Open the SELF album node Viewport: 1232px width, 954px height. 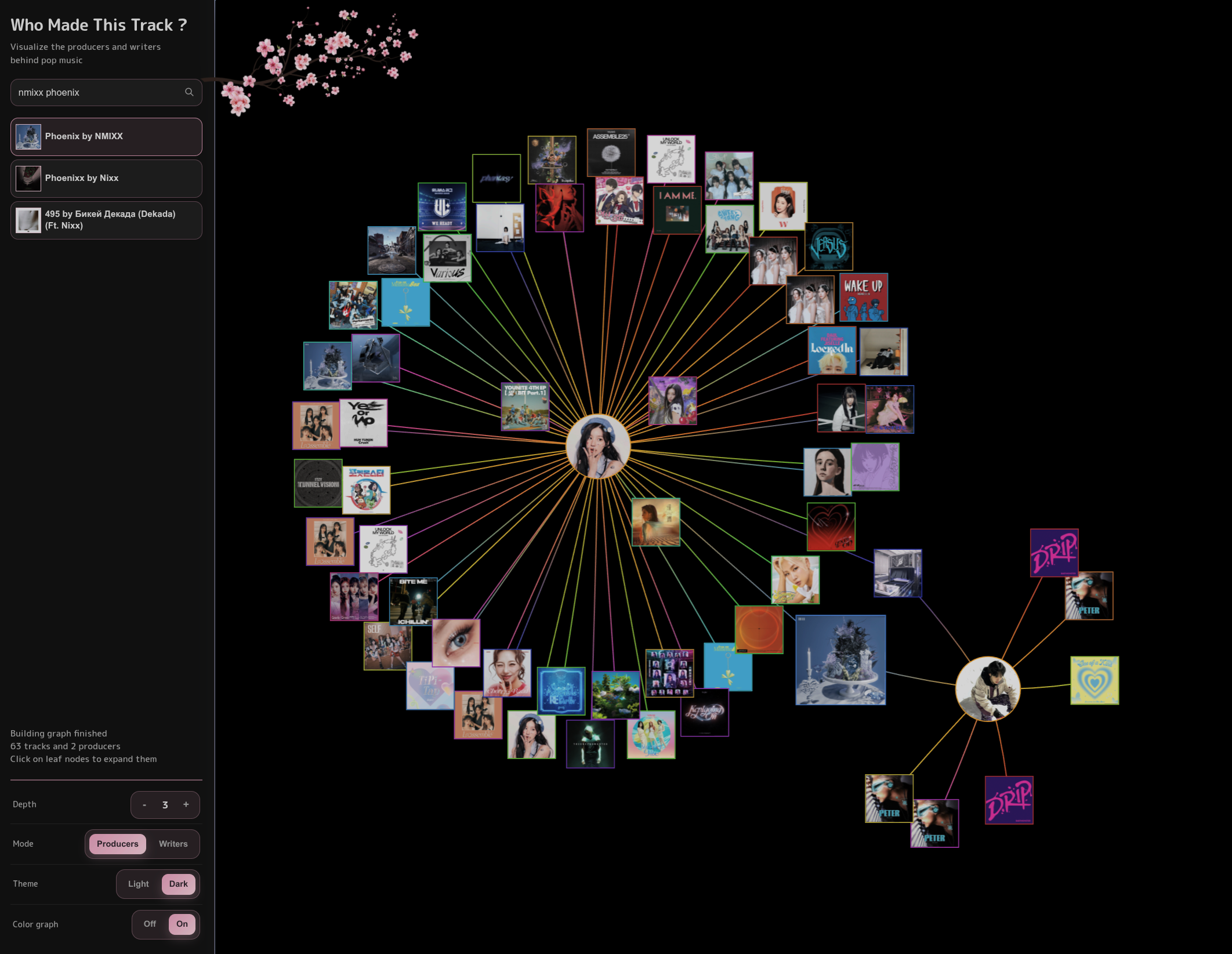(x=387, y=645)
